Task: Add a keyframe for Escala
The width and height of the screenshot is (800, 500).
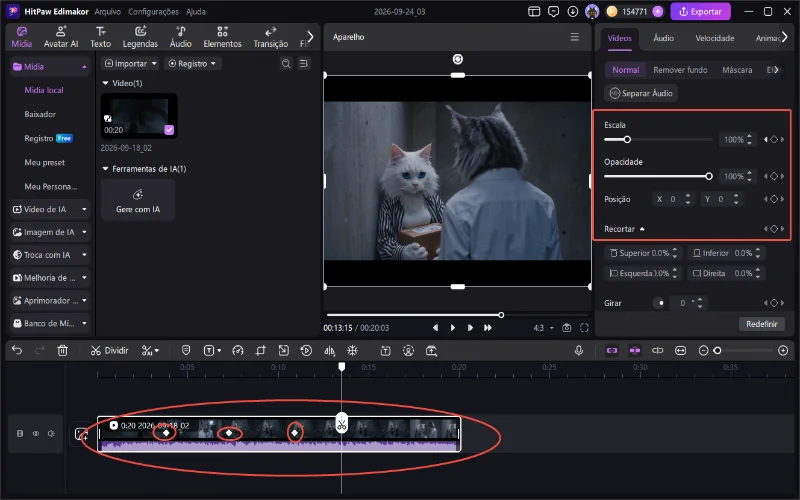Action: (x=774, y=139)
